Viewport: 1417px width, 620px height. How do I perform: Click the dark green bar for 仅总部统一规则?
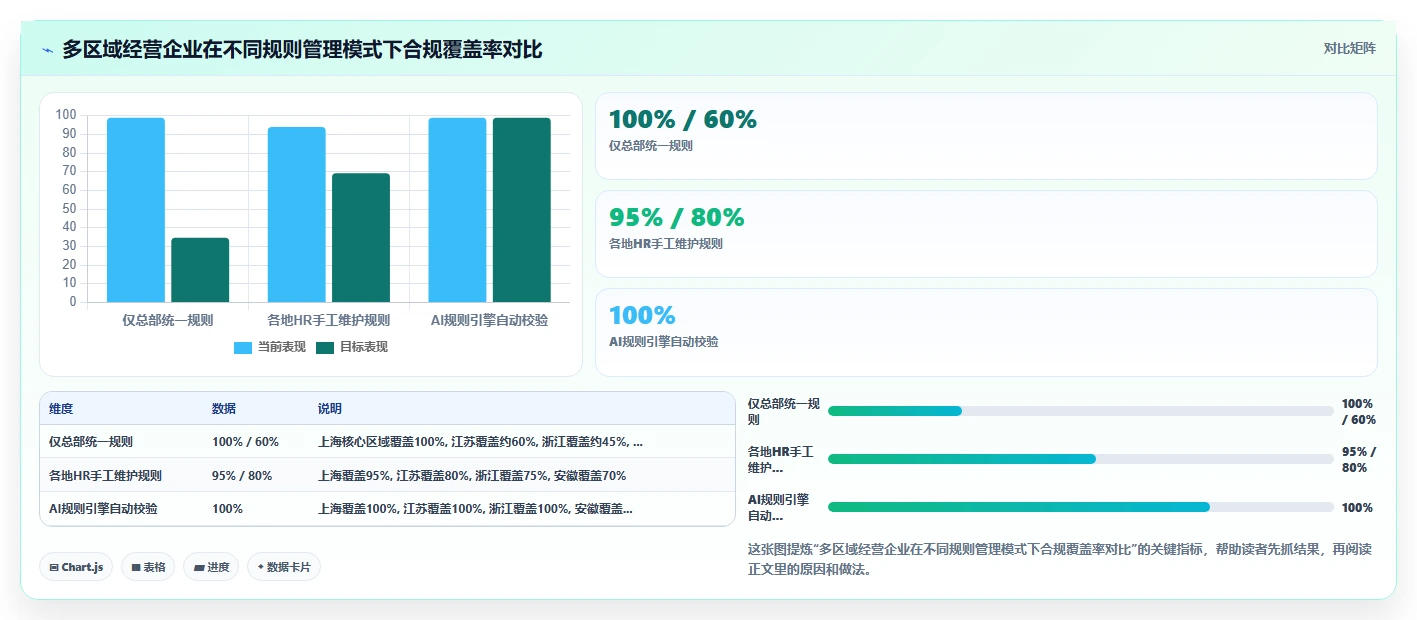coord(200,270)
